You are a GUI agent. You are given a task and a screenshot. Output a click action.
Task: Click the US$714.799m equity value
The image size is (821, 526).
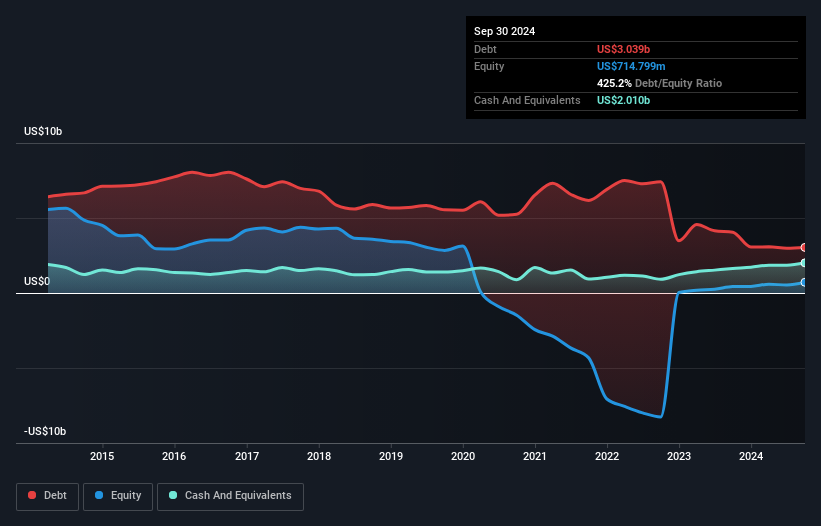631,66
